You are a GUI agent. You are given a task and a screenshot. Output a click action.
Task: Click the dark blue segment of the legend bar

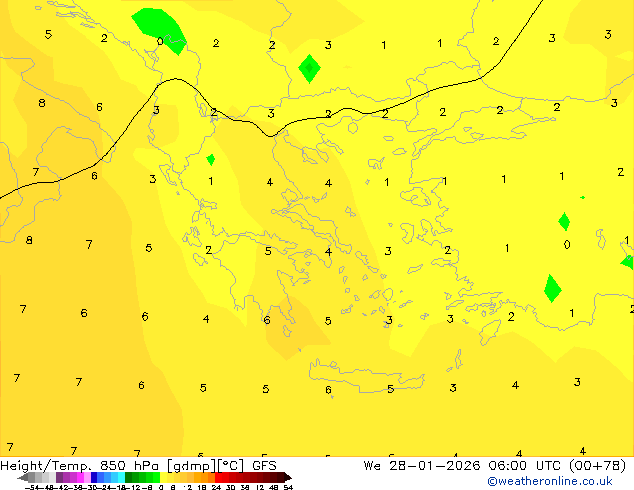(94, 477)
